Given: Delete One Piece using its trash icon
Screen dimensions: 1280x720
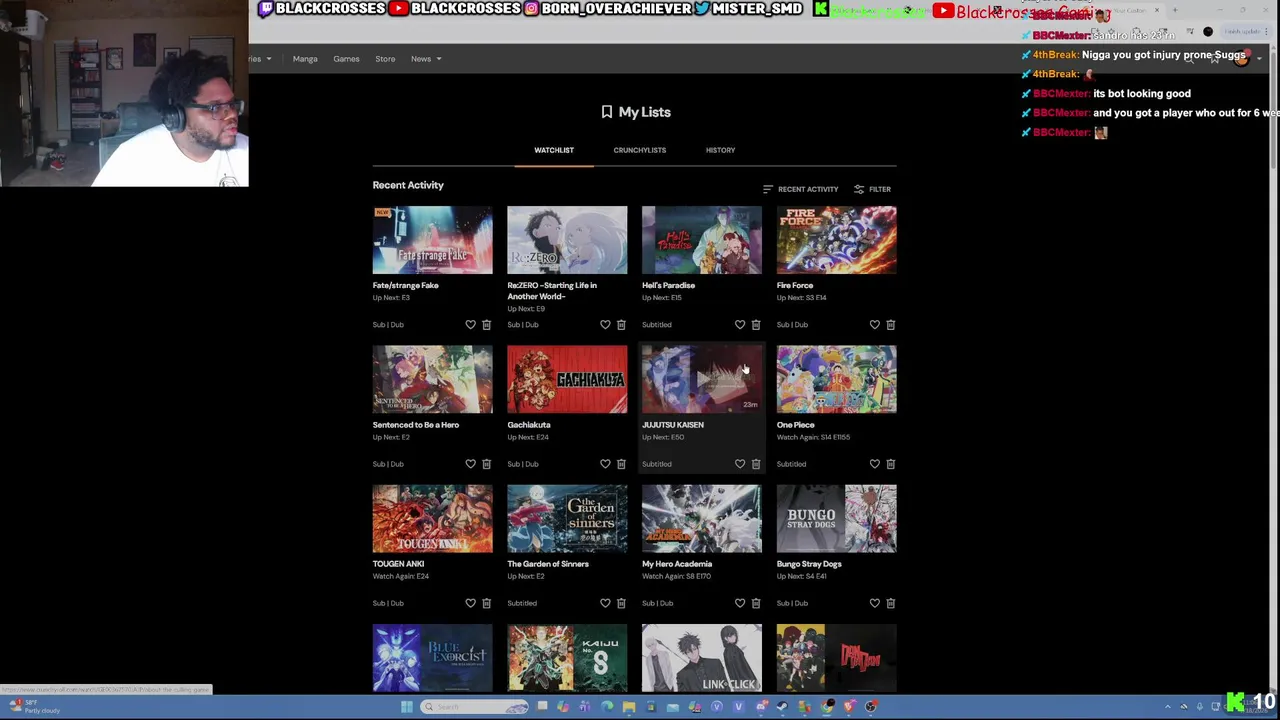Looking at the screenshot, I should pyautogui.click(x=891, y=464).
